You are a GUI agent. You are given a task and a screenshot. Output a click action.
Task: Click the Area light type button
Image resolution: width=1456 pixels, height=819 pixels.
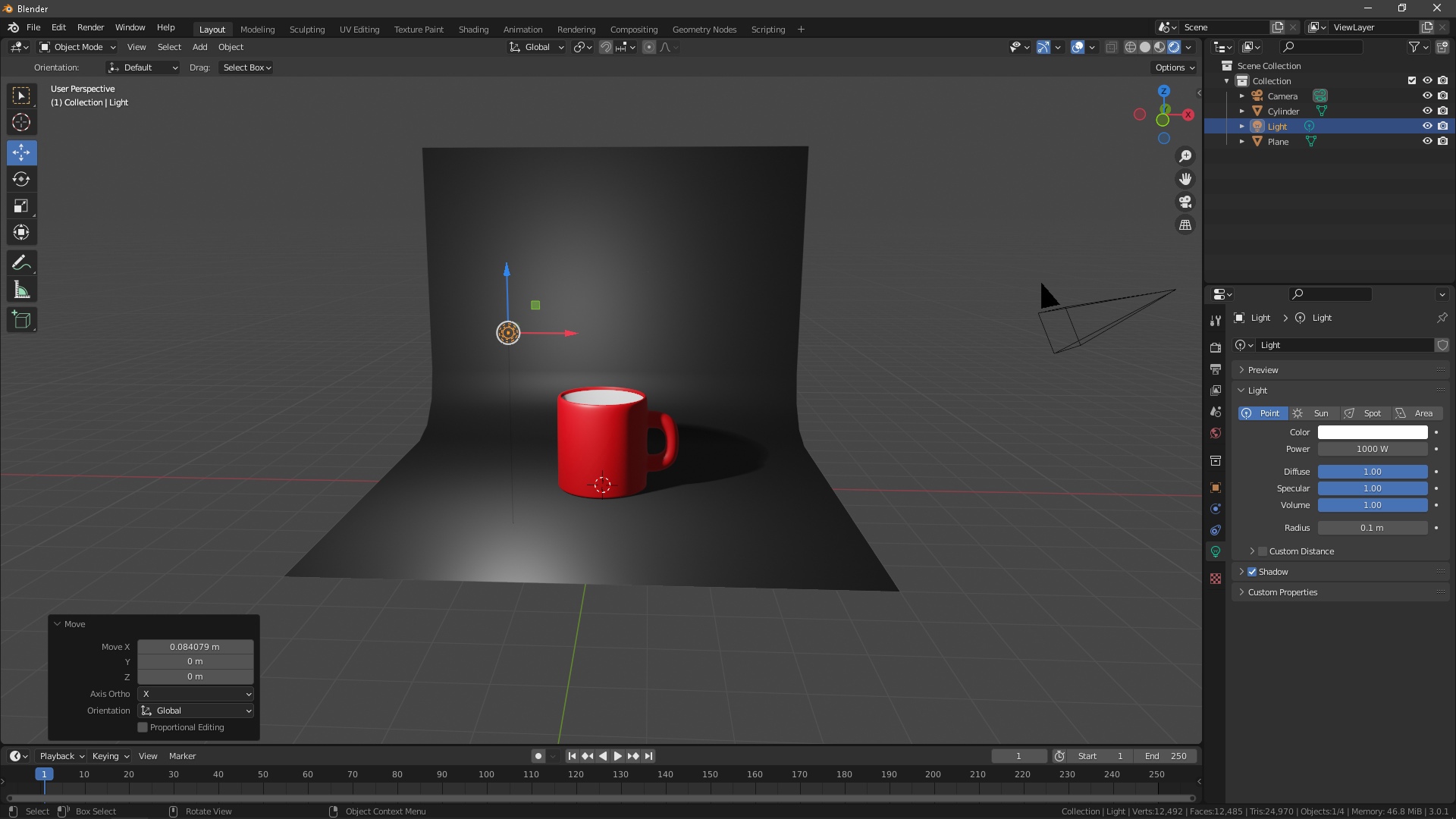[x=1417, y=413]
